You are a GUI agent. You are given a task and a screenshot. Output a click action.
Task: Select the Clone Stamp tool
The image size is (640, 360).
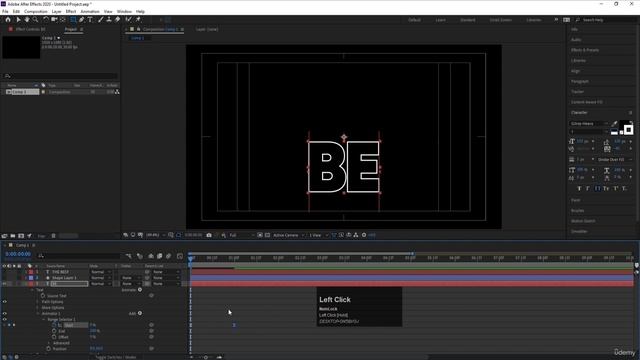pyautogui.click(x=109, y=20)
